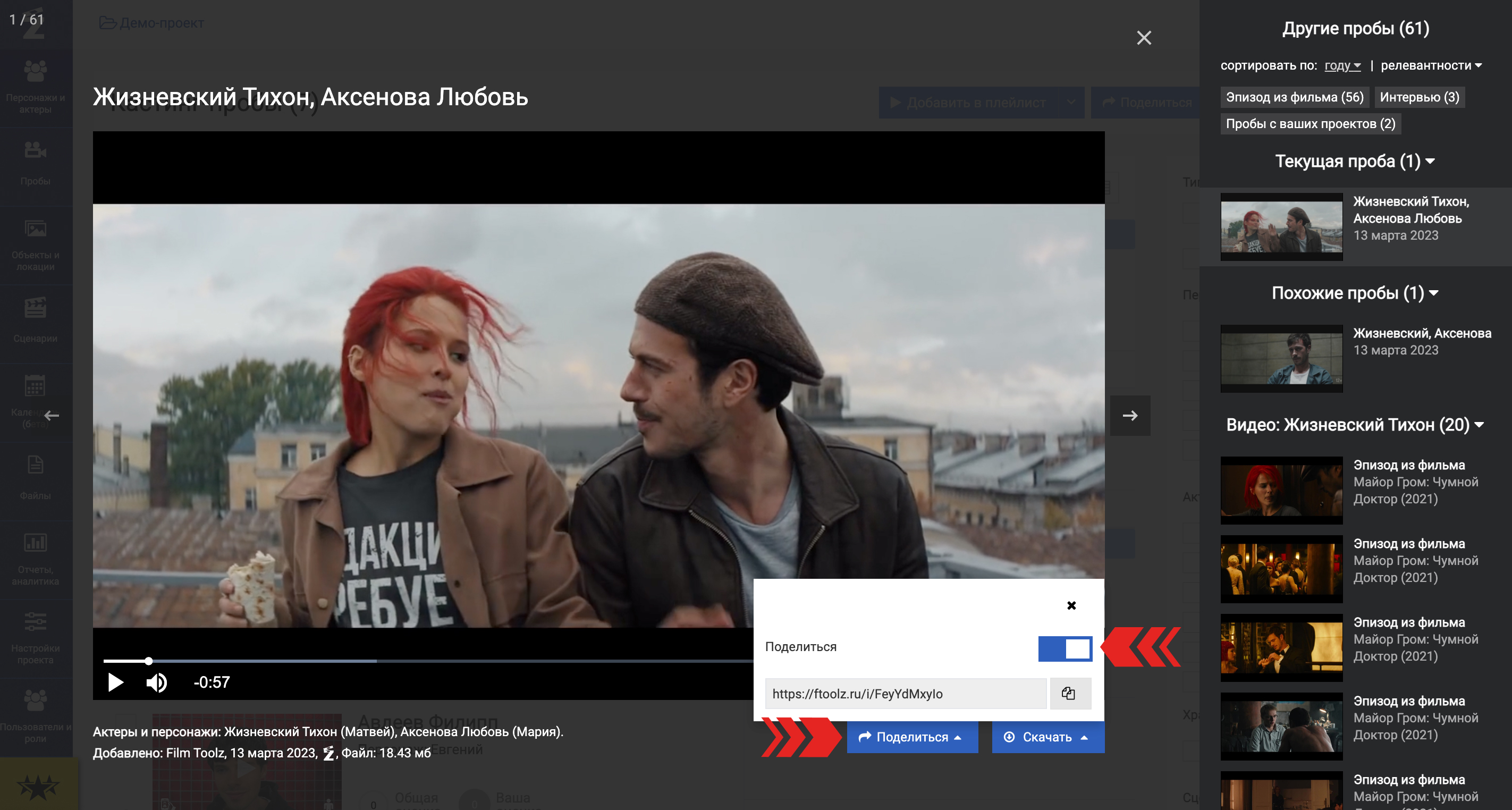Open the Демо-проект breadcrumb link
The height and width of the screenshot is (810, 1512).
tap(151, 23)
